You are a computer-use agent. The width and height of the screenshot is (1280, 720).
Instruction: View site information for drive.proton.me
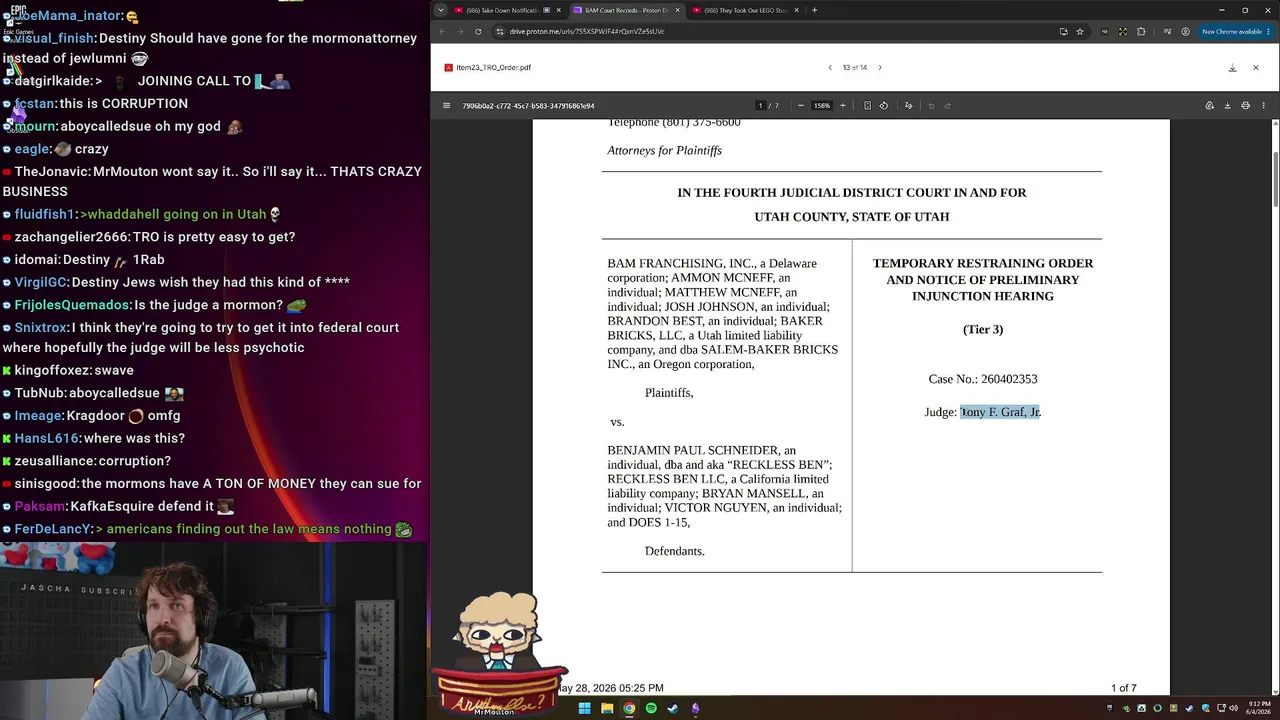coord(500,31)
